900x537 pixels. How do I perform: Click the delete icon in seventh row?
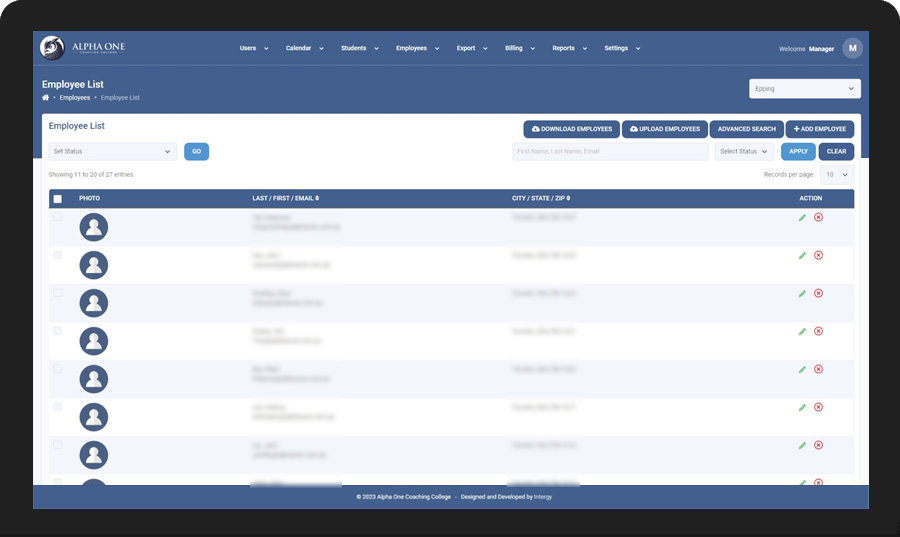818,445
